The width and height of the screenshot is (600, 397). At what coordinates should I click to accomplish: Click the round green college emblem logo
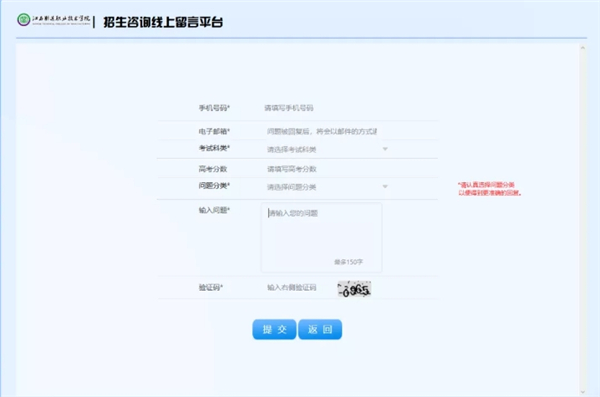[x=24, y=20]
